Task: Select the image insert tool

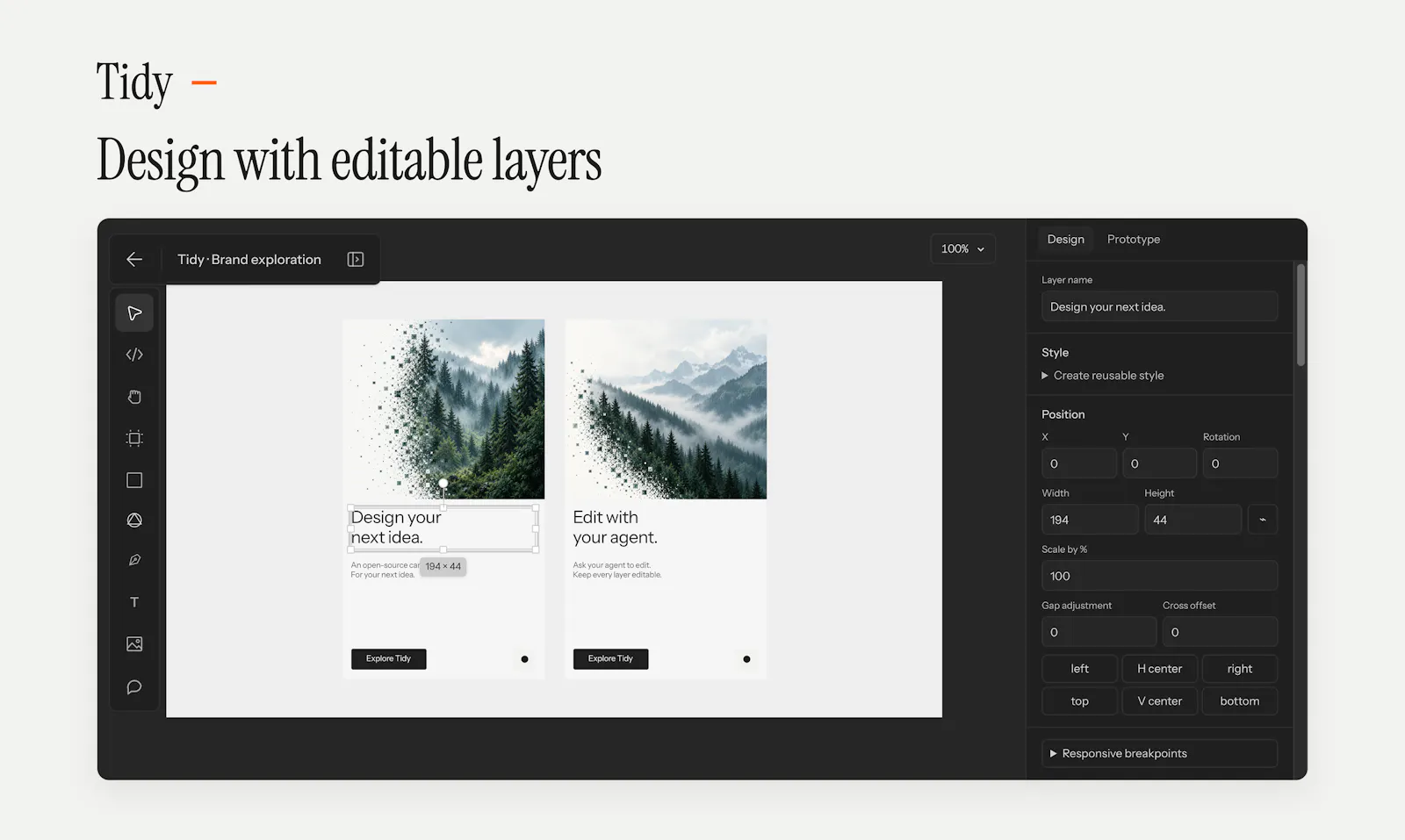Action: [134, 644]
